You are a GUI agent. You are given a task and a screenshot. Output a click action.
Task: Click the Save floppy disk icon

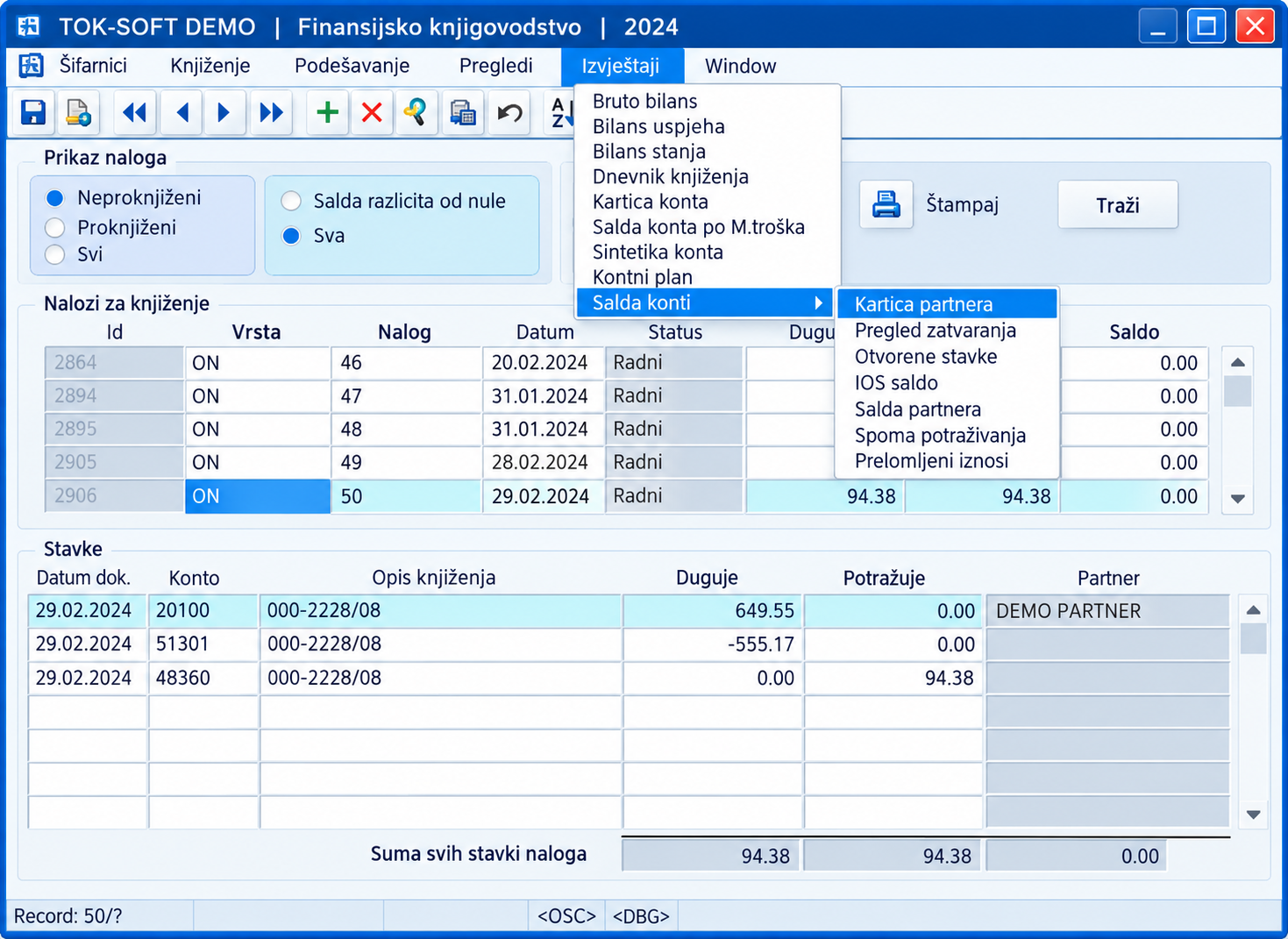tap(33, 112)
